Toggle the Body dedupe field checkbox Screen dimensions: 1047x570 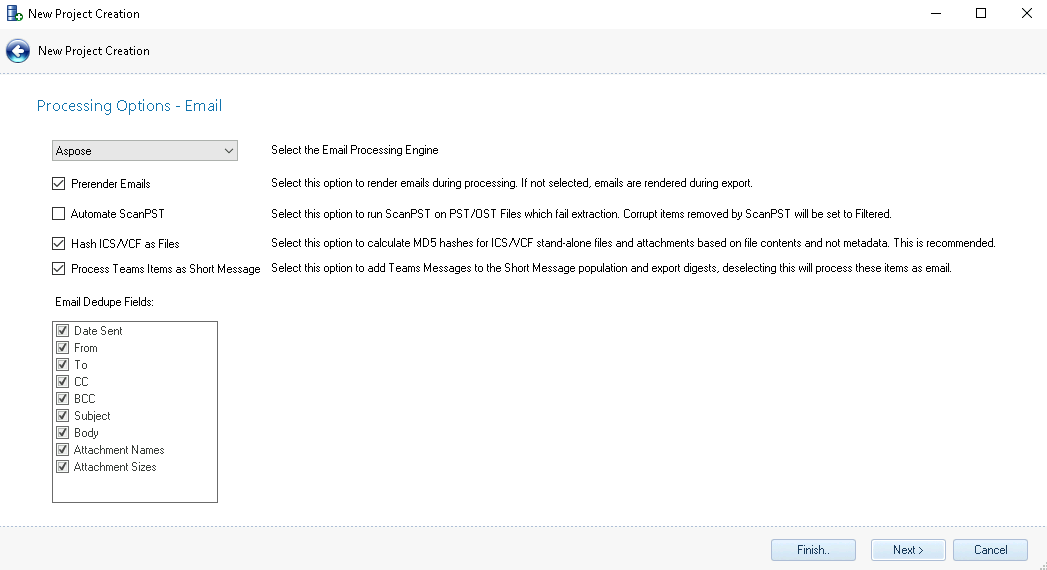(x=63, y=433)
